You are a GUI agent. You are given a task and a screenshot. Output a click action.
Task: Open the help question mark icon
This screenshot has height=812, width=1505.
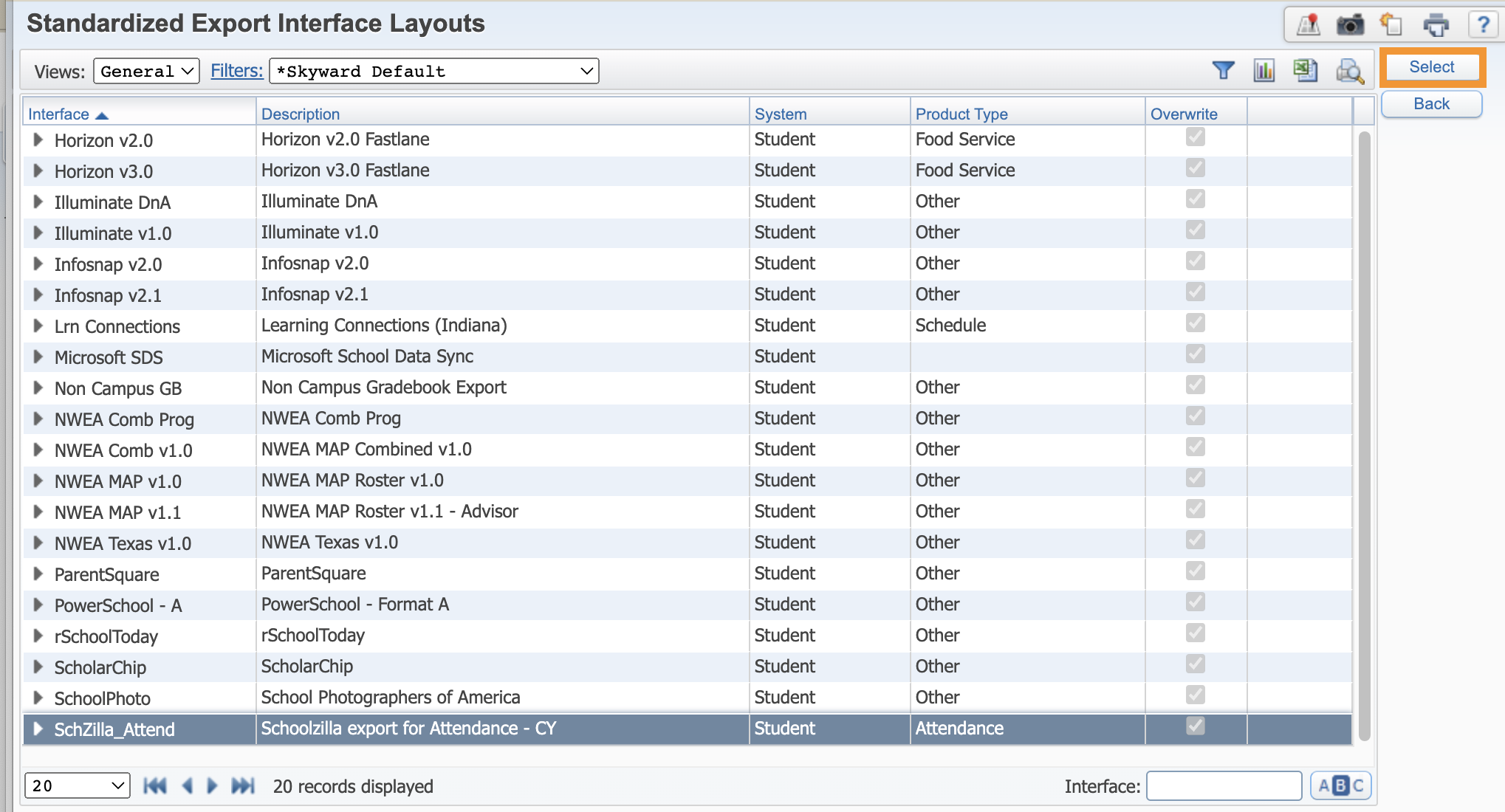1482,24
